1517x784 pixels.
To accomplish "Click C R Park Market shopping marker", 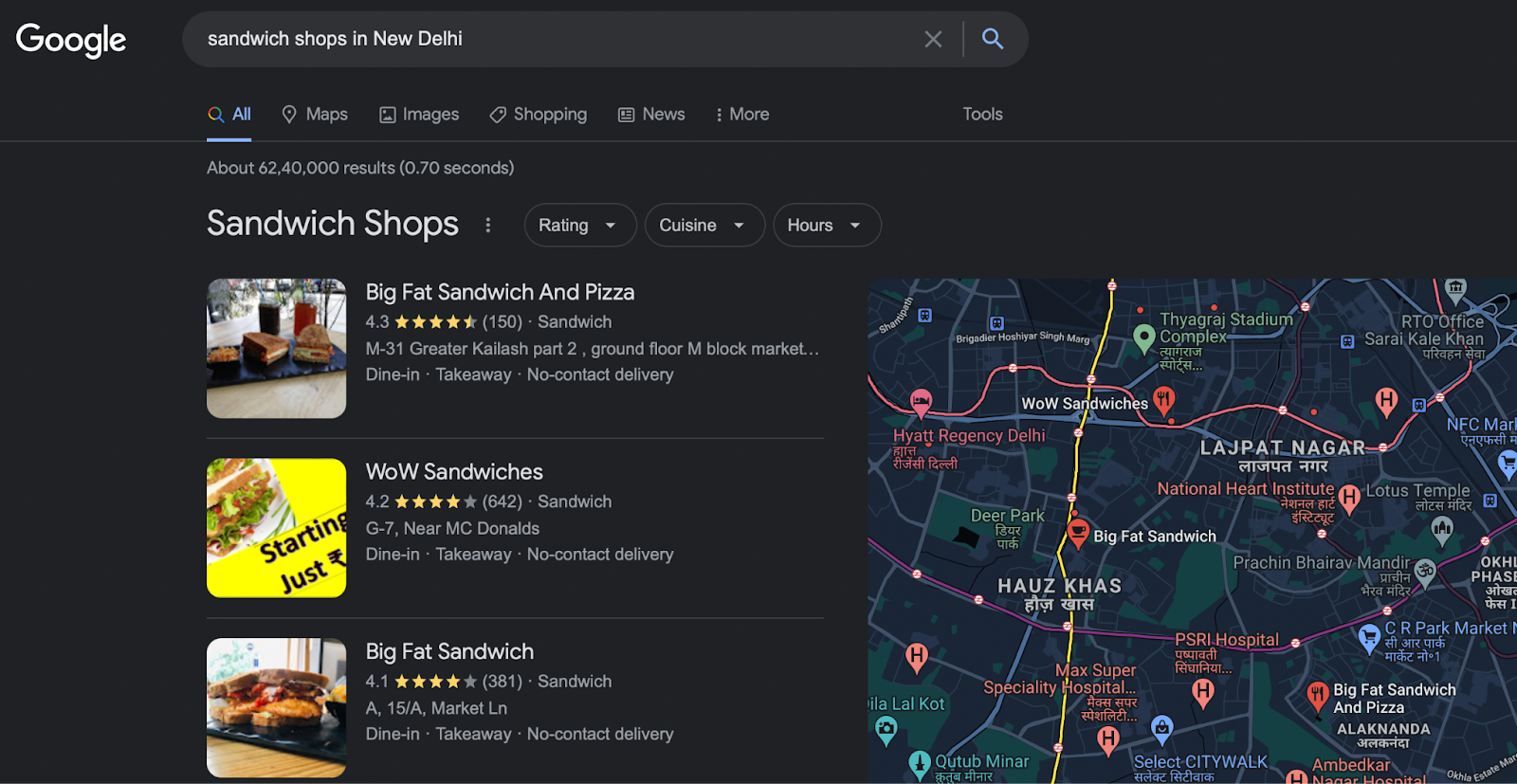I will (x=1369, y=637).
